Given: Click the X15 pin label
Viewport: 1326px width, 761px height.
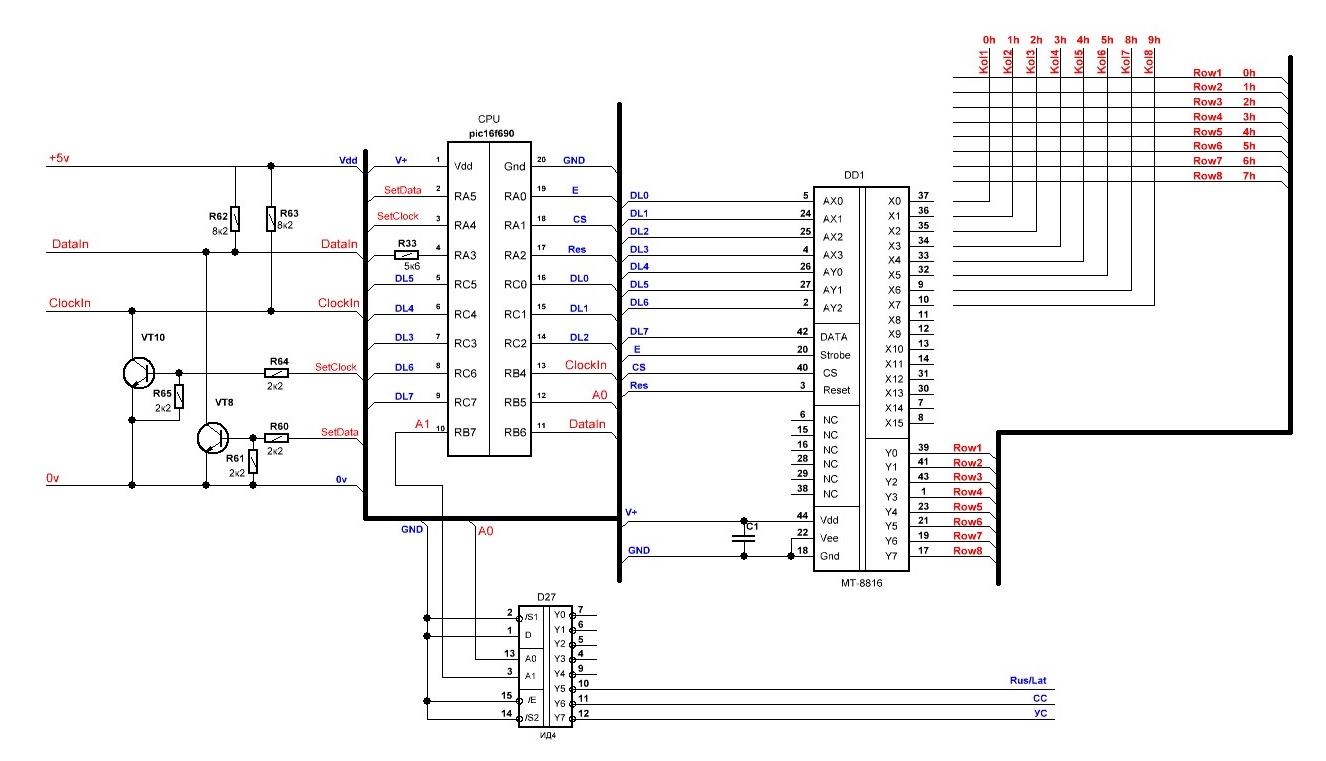Looking at the screenshot, I should click(x=894, y=422).
